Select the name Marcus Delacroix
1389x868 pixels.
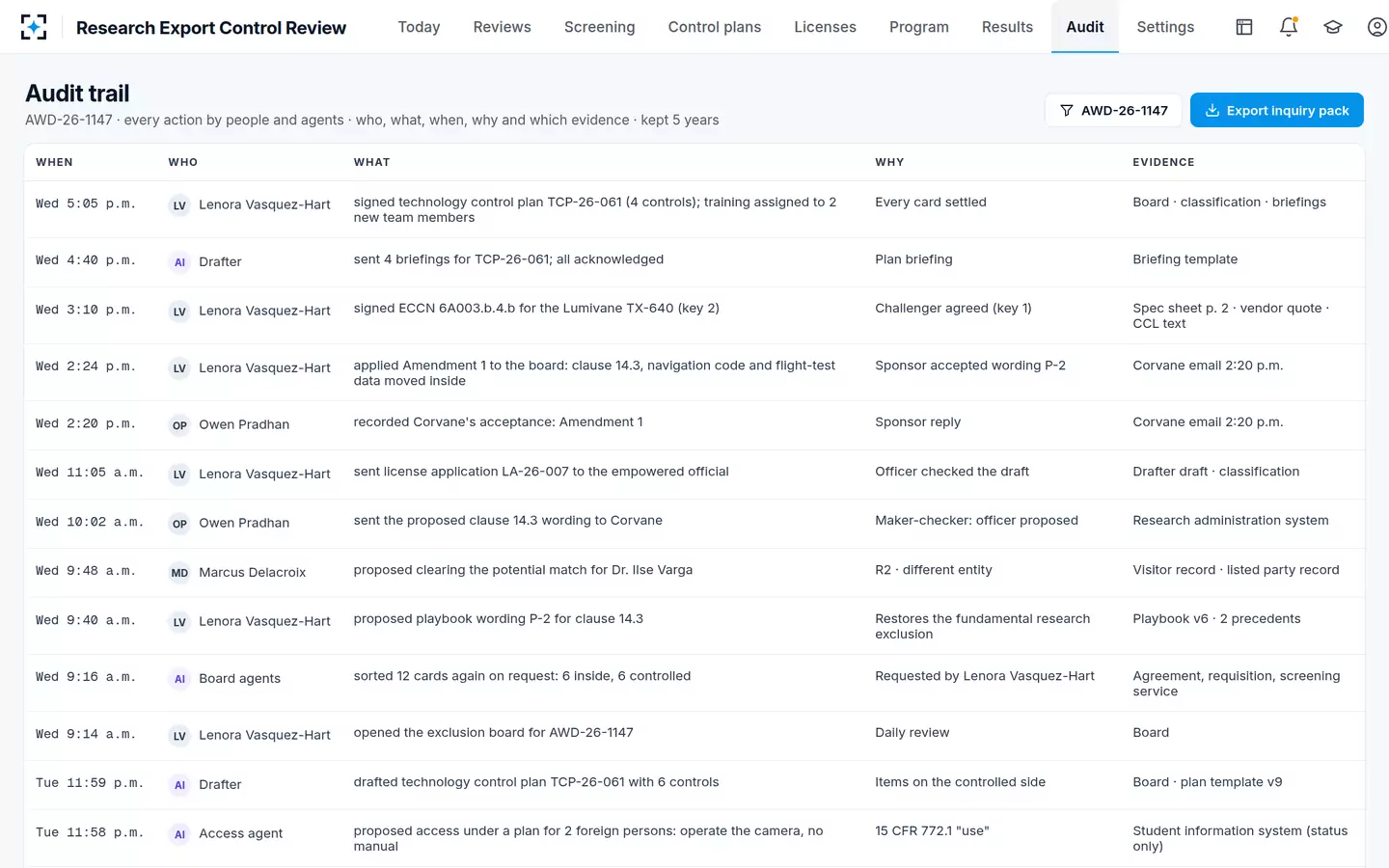(x=252, y=573)
